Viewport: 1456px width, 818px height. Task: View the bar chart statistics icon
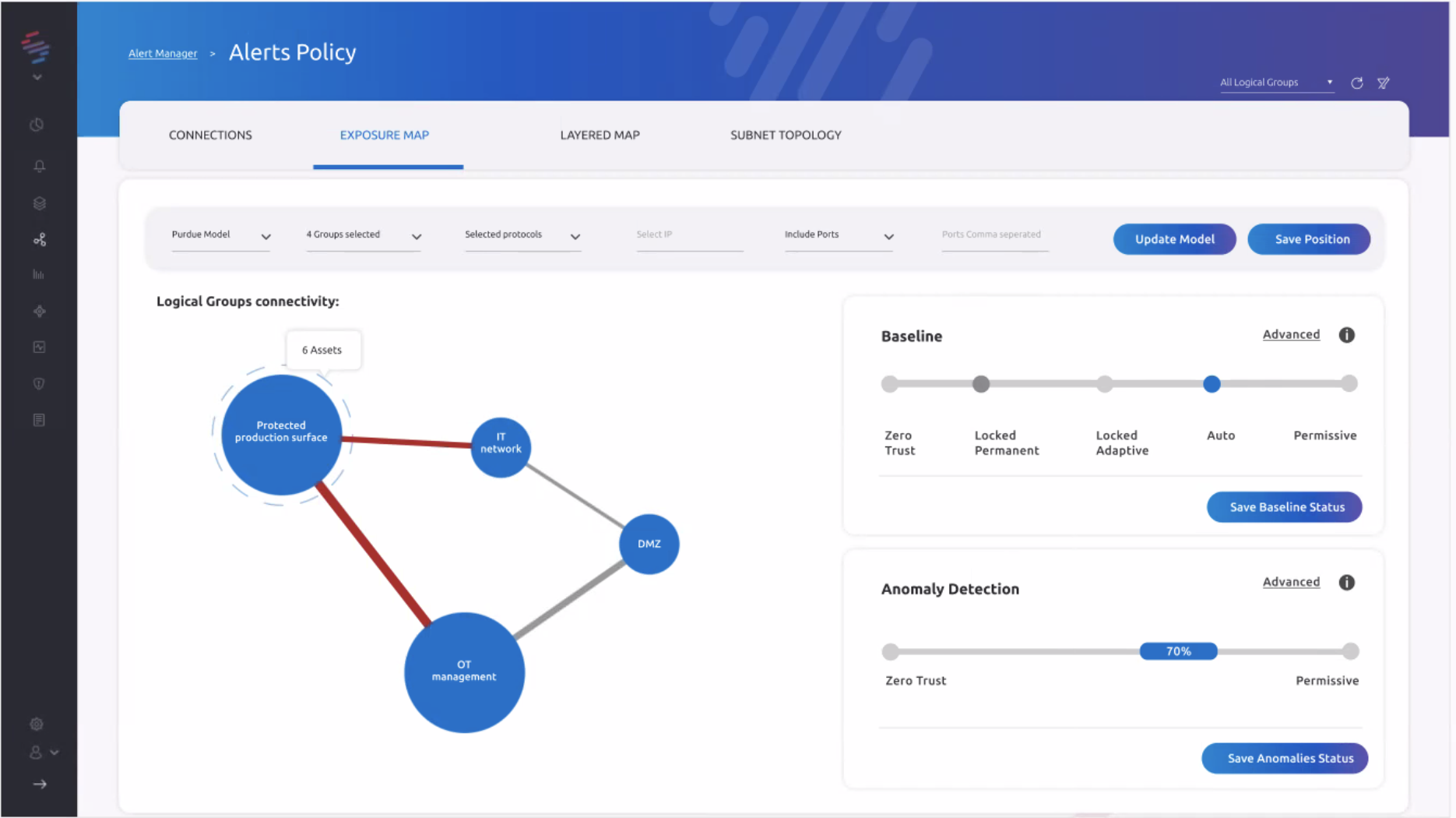point(37,274)
